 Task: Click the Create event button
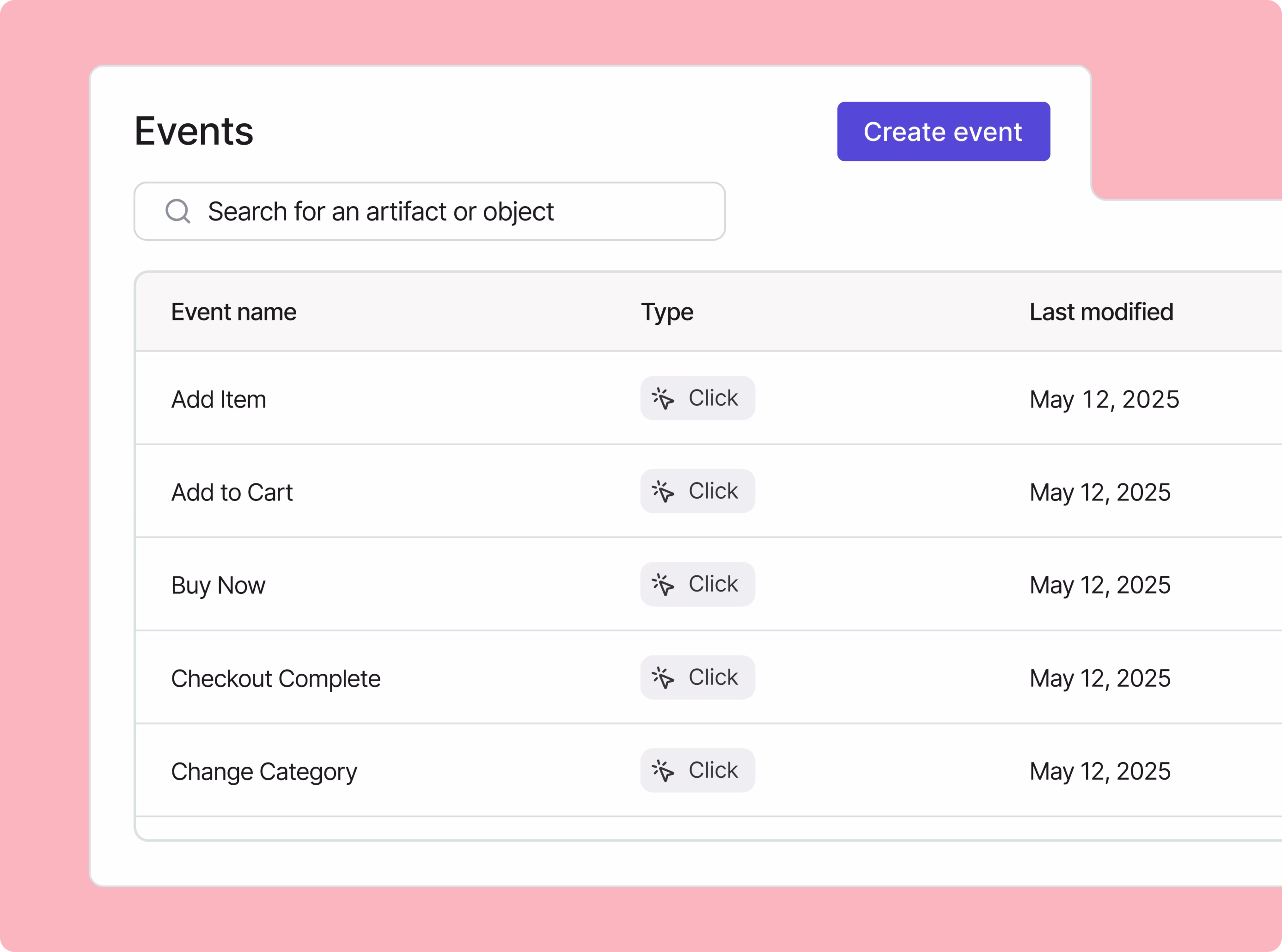click(x=943, y=131)
